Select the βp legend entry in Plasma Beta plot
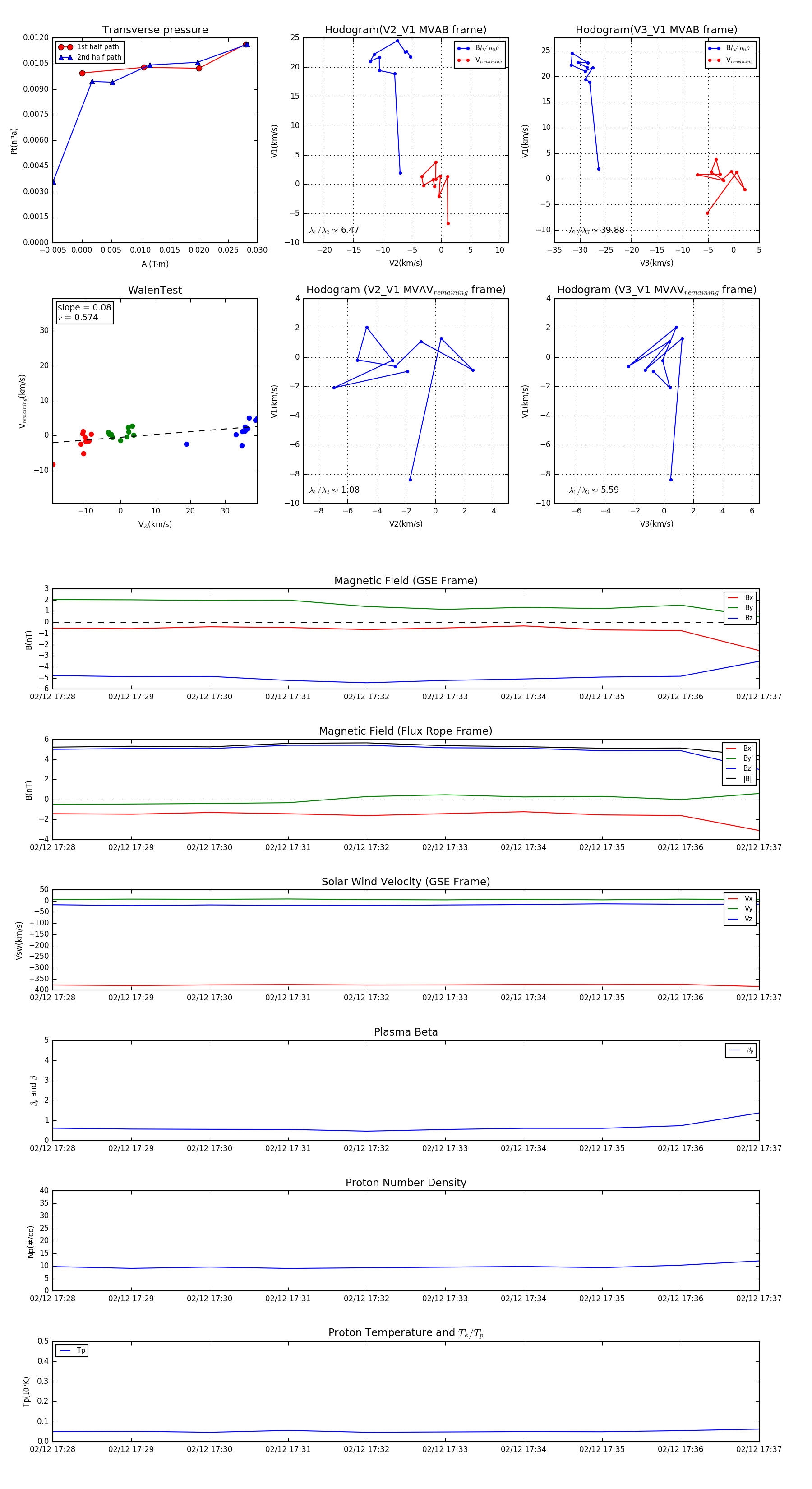 point(741,1050)
